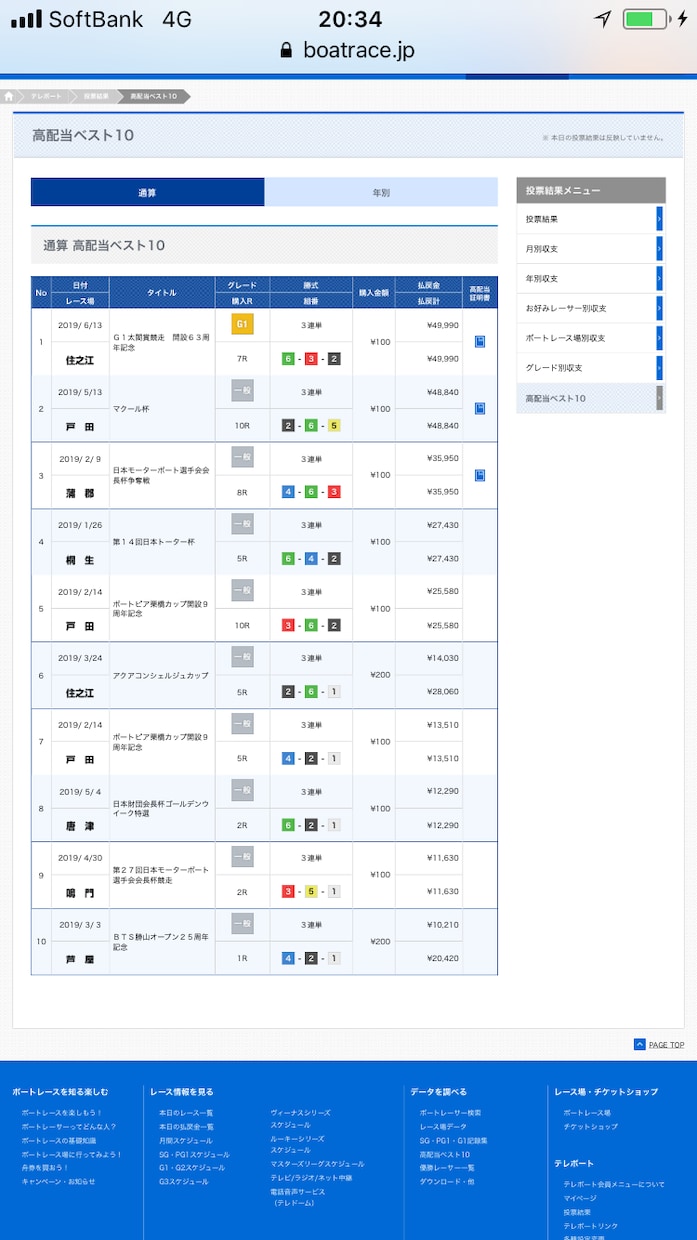The width and height of the screenshot is (697, 1240).
Task: Tap the G1 grade badge in row 1
Action: point(242,324)
